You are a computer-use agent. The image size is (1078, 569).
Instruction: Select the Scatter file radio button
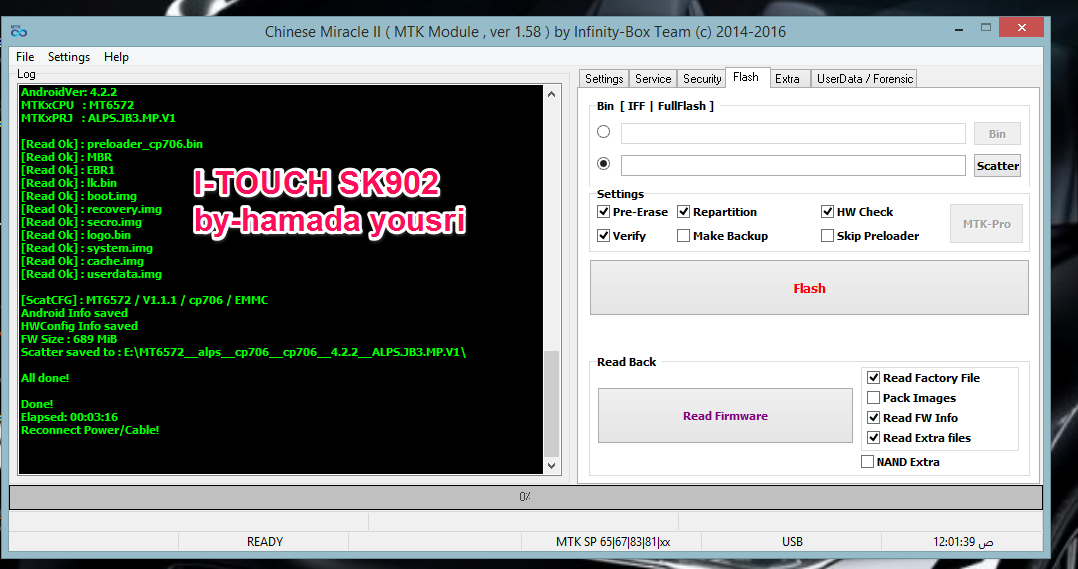[x=604, y=164]
